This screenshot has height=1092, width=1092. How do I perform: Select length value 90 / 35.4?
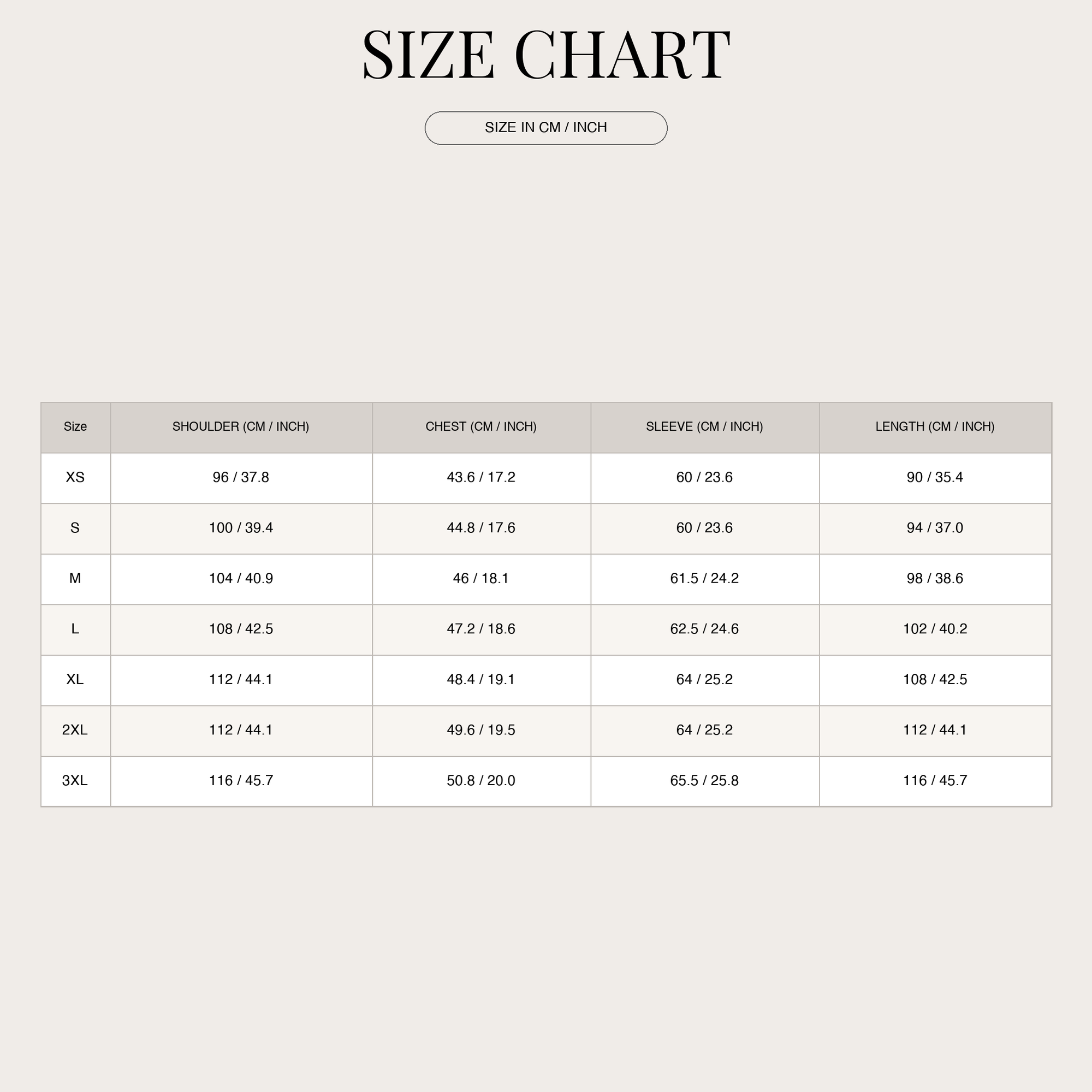click(x=935, y=477)
